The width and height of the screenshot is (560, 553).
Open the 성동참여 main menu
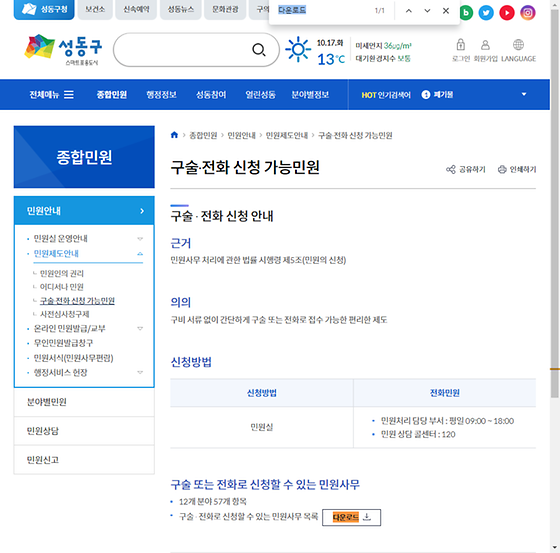pos(211,95)
